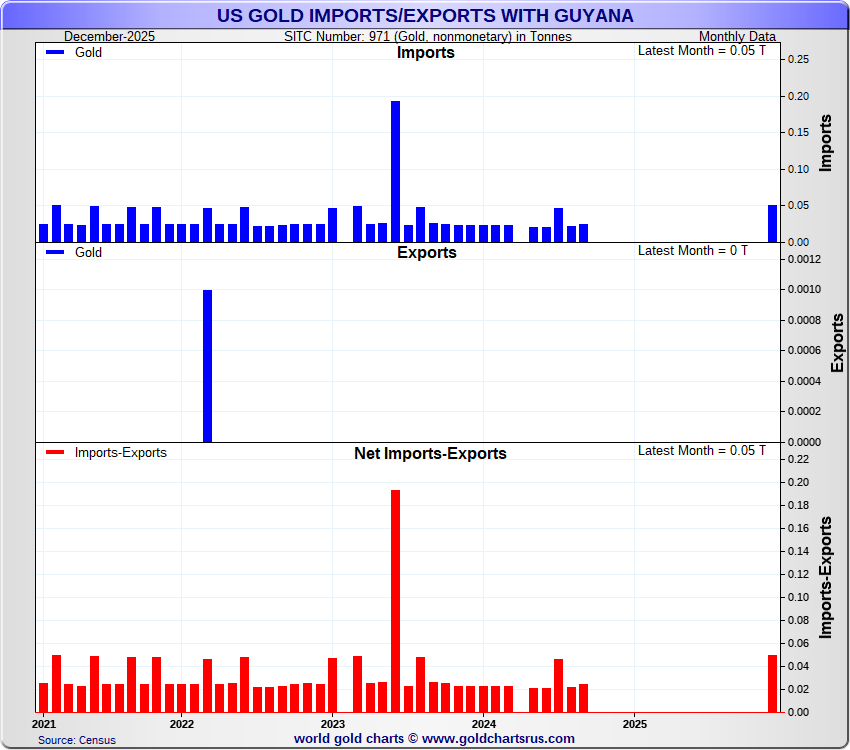Click the 'Exports' panel heading
Image resolution: width=850 pixels, height=750 pixels.
point(427,253)
